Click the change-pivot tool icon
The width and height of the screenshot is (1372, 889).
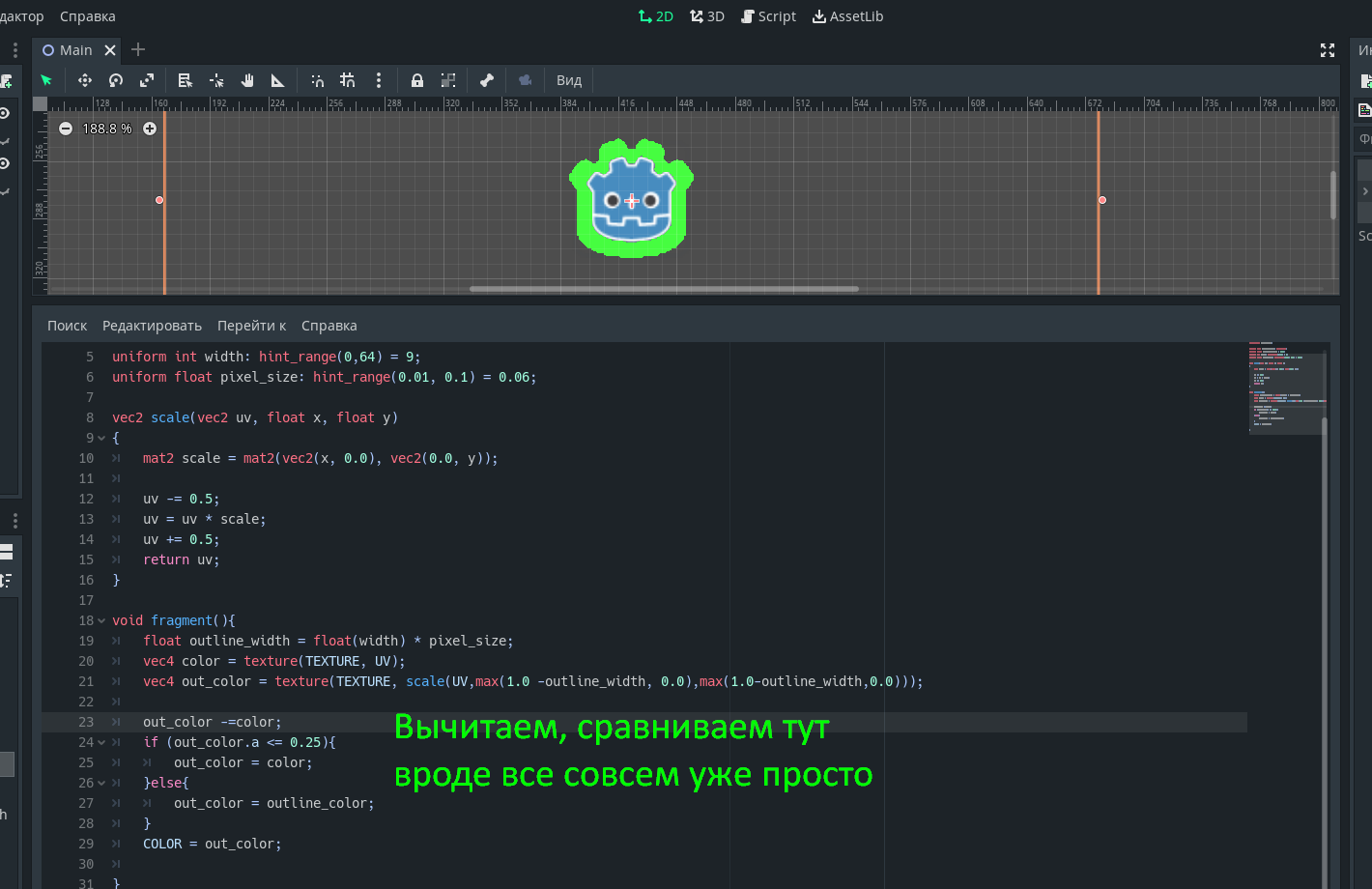(x=216, y=80)
